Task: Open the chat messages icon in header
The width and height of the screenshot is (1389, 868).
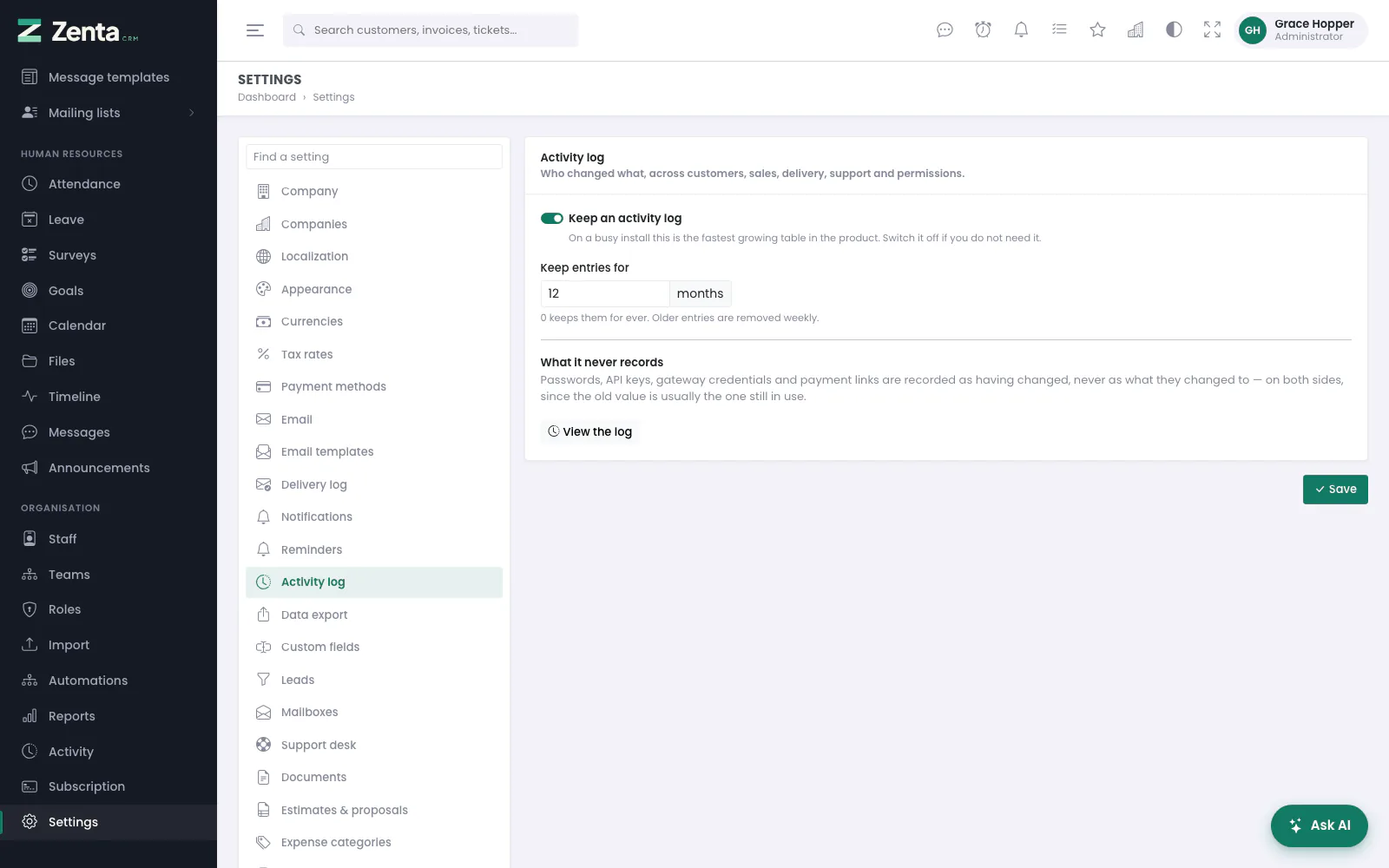Action: click(945, 30)
